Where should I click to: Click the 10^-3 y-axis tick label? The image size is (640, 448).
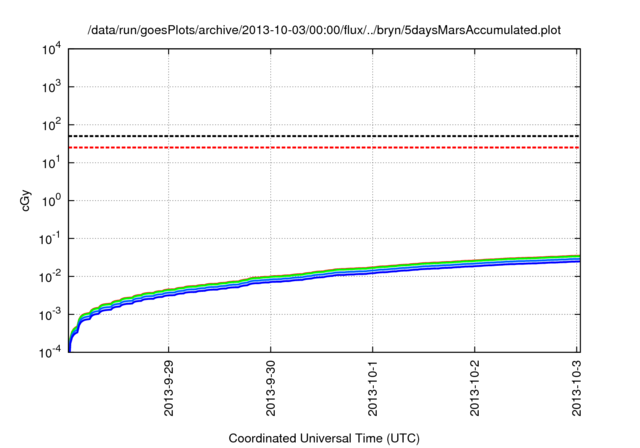[x=49, y=315]
